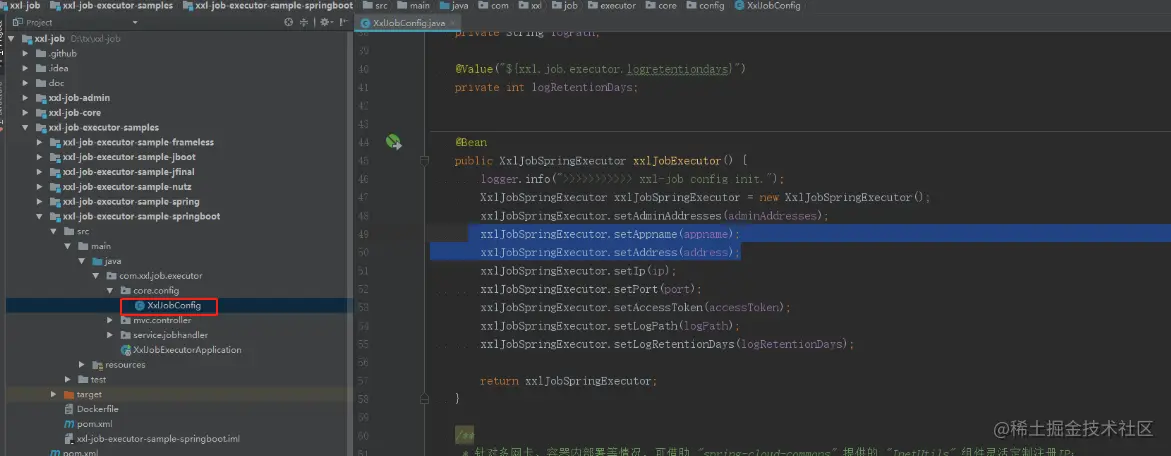Select xxl-job-executor-sample-jboot in tree
The width and height of the screenshot is (1171, 456).
click(x=129, y=157)
